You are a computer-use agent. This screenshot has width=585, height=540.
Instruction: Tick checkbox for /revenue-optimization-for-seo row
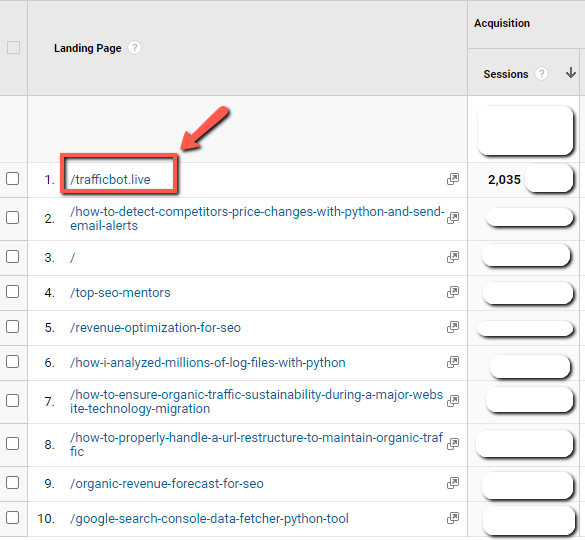12,327
